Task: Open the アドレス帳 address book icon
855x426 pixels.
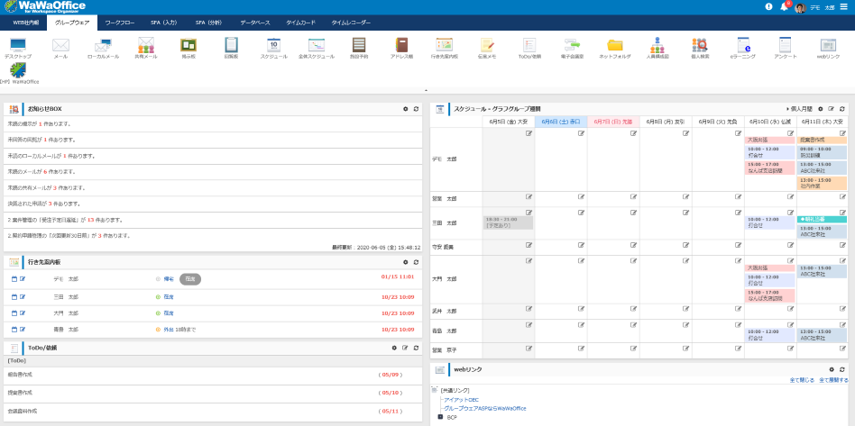Action: (x=401, y=47)
